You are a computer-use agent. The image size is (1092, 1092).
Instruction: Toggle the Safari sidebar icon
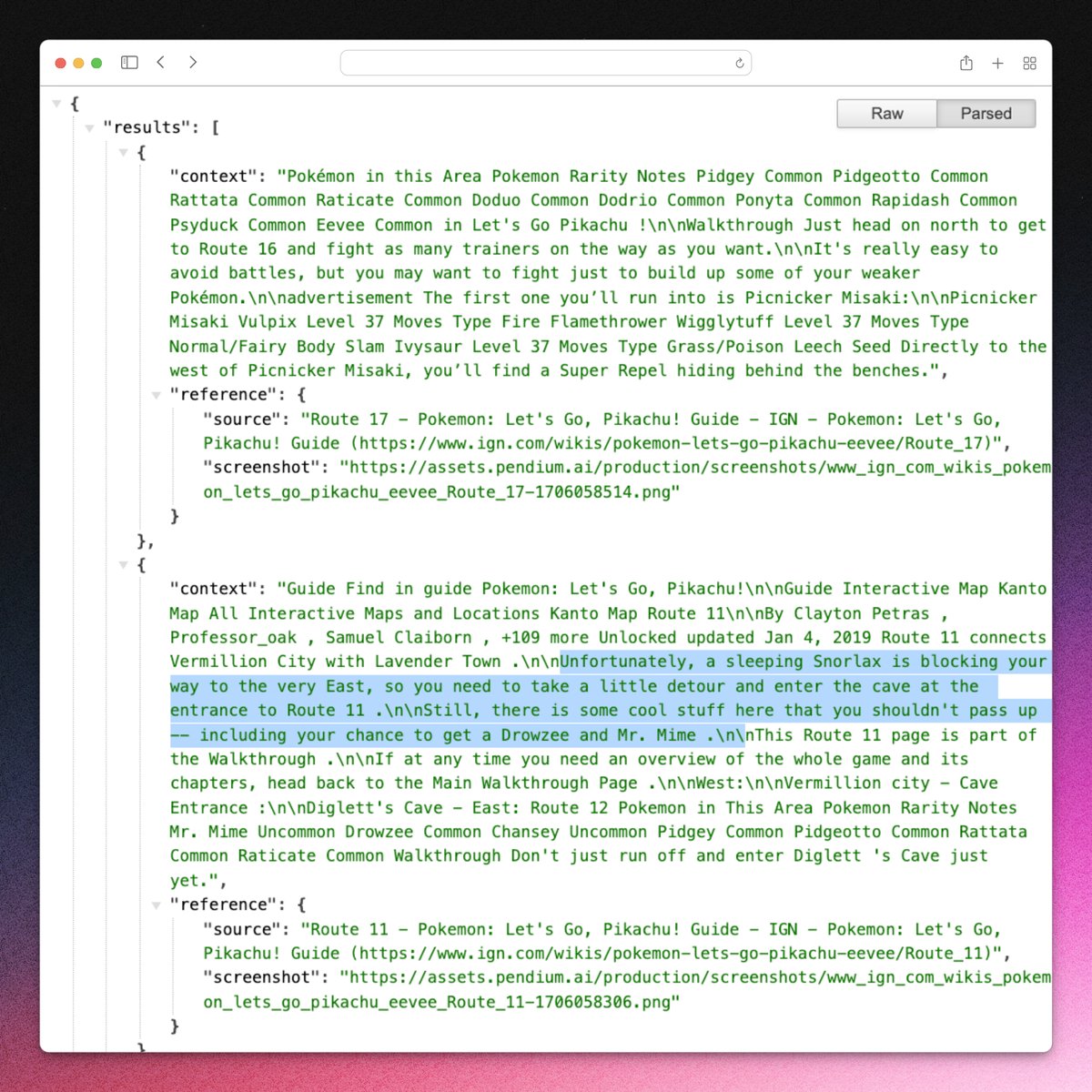129,63
